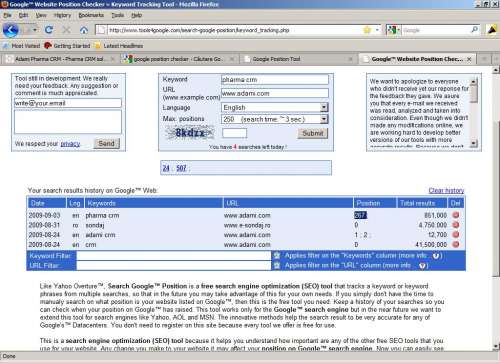Go to home page icon
Screen dimensions: 500x363
pos(84,30)
